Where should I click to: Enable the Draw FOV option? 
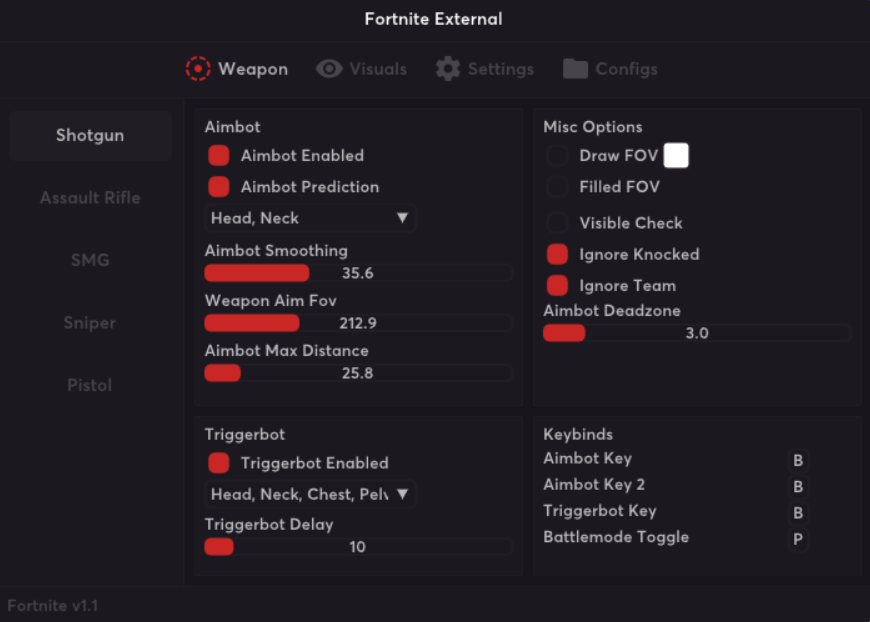click(x=557, y=155)
